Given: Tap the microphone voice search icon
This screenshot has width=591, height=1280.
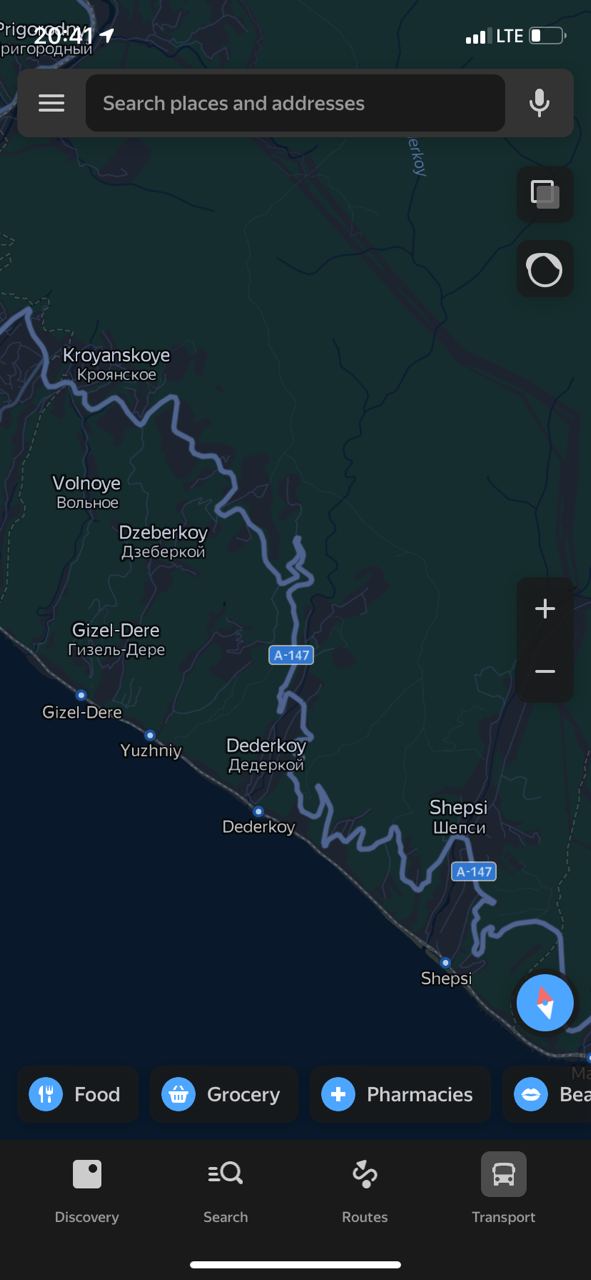Looking at the screenshot, I should [539, 103].
